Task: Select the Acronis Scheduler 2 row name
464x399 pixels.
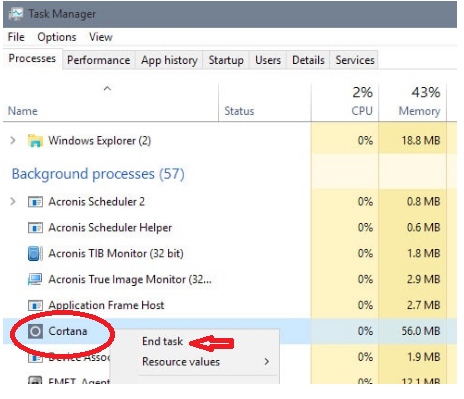Action: (x=97, y=202)
